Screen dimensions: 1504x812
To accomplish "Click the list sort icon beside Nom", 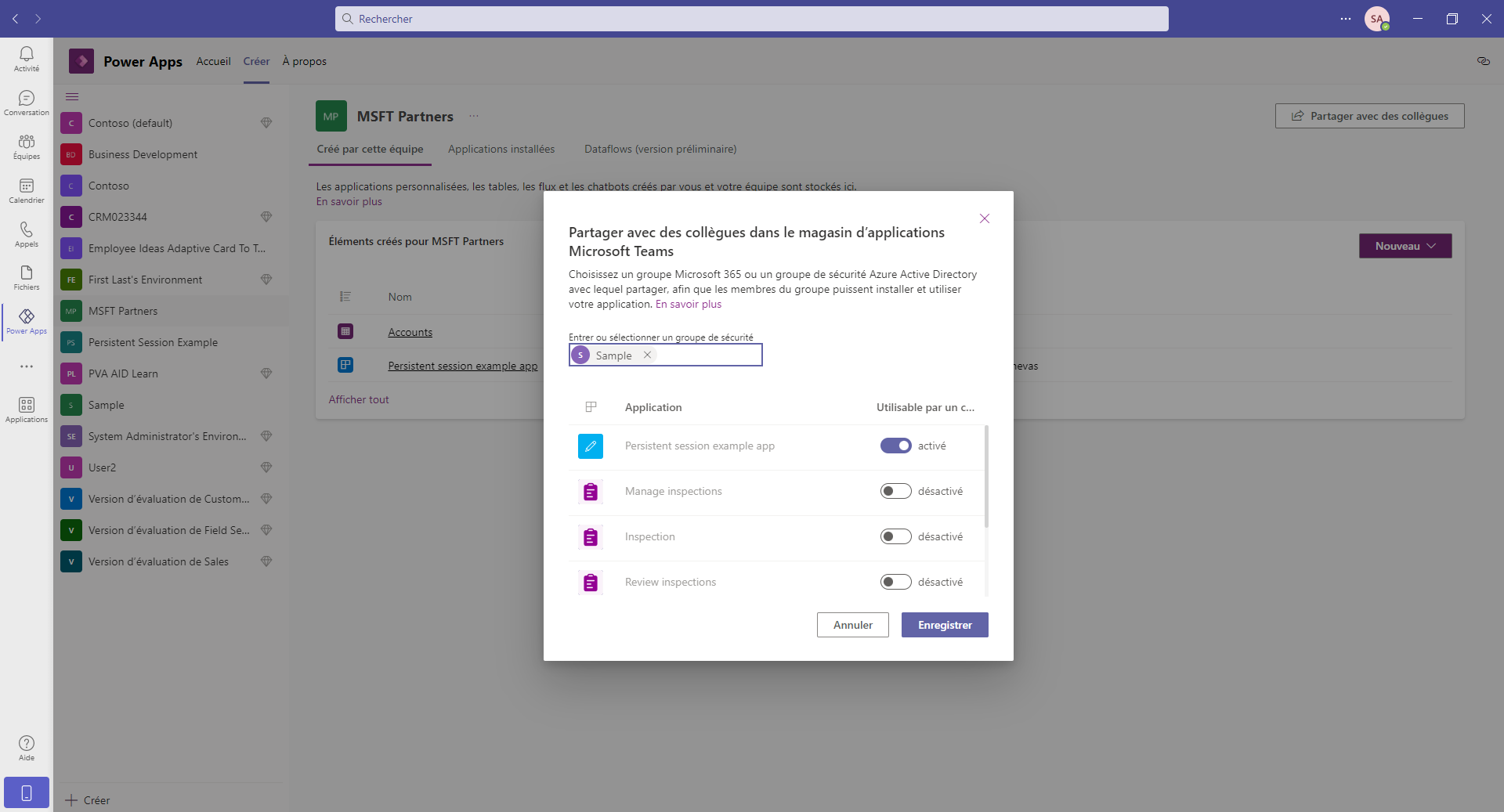I will [345, 297].
